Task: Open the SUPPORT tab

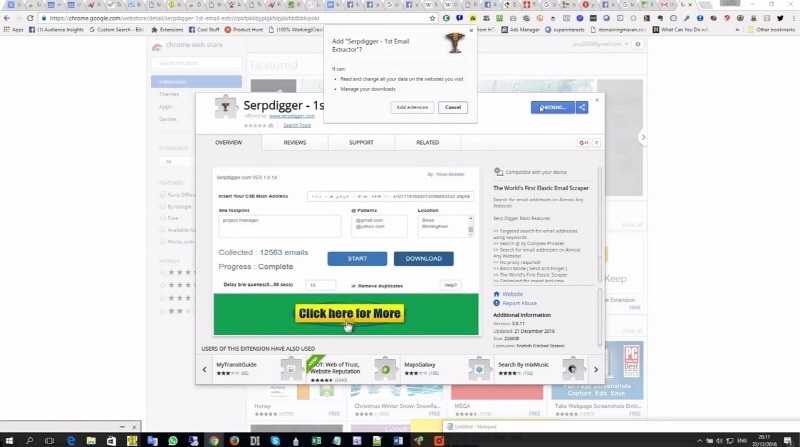Action: point(361,142)
